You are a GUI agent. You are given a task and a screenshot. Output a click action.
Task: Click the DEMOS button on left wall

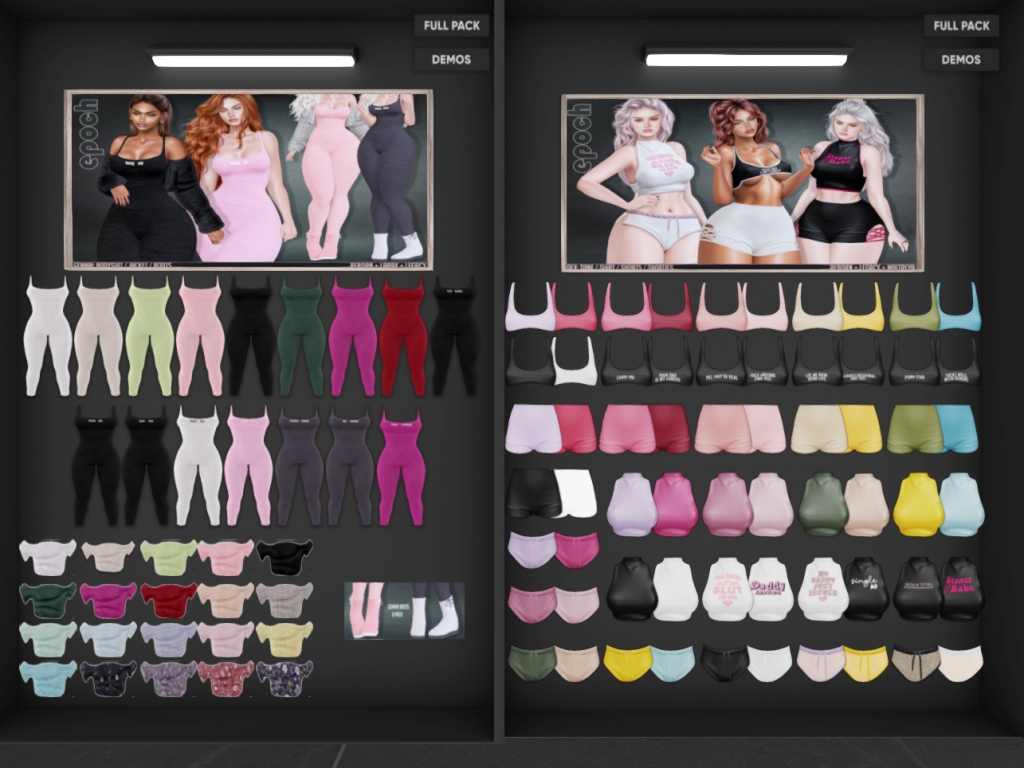click(451, 59)
